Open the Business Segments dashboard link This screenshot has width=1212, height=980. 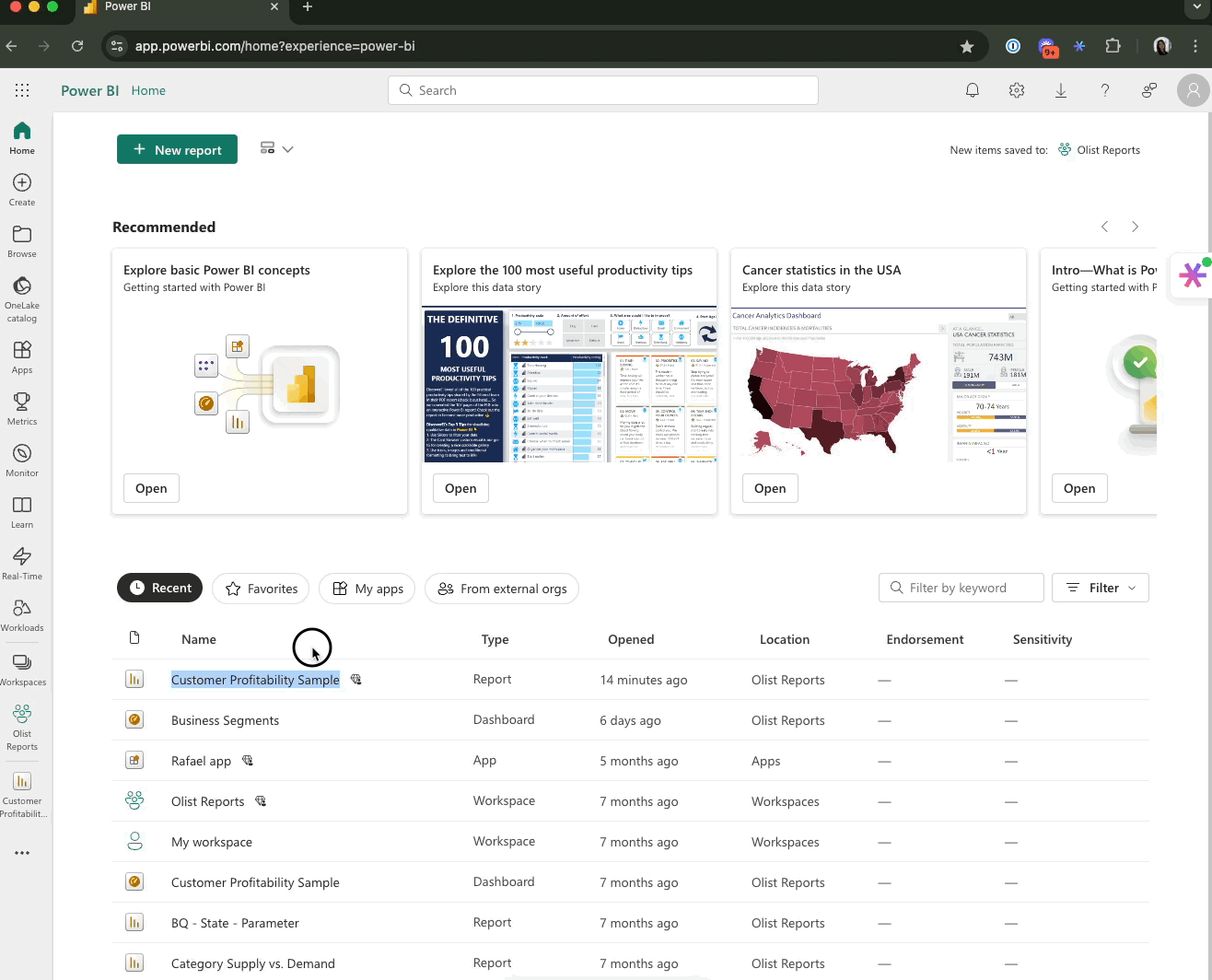(225, 720)
